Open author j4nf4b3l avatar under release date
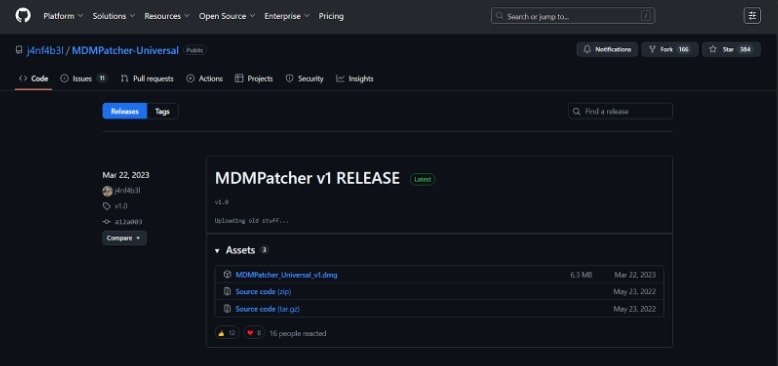 107,191
